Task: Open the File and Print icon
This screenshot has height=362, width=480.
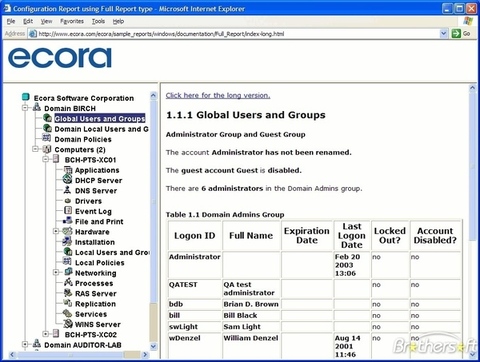Action: tap(68, 221)
